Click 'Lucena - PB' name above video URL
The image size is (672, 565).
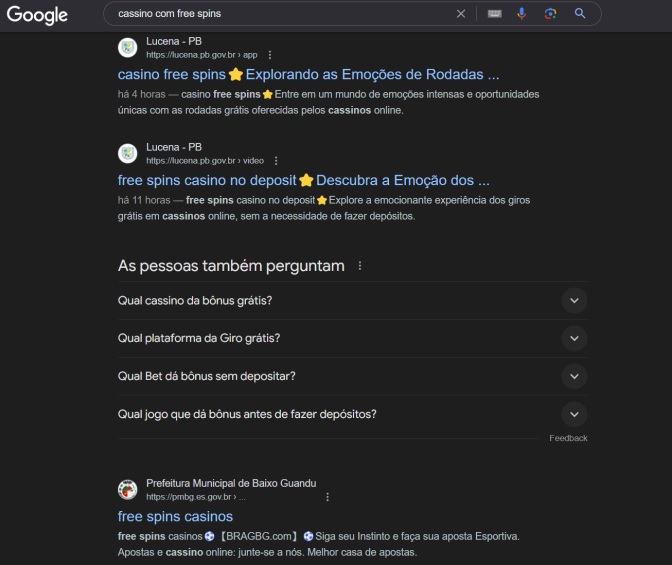(174, 147)
